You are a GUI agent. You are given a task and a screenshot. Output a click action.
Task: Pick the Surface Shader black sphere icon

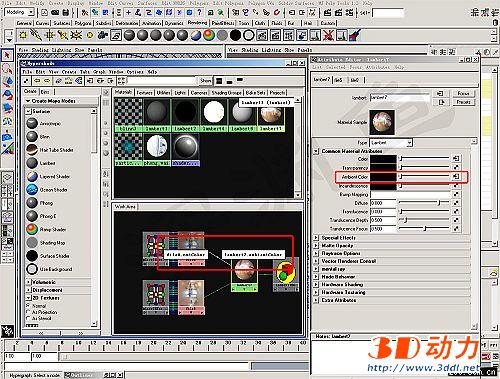[x=32, y=256]
